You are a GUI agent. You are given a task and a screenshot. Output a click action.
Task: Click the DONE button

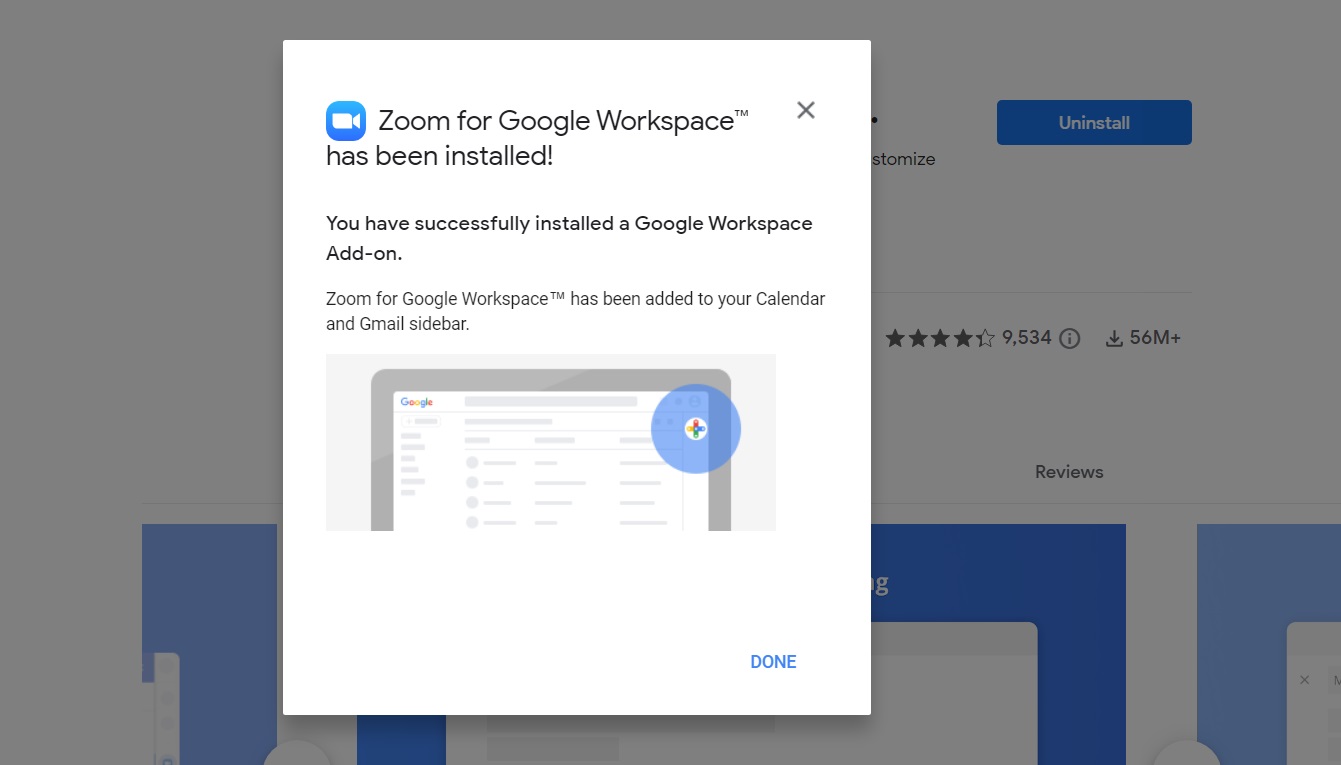pos(773,662)
